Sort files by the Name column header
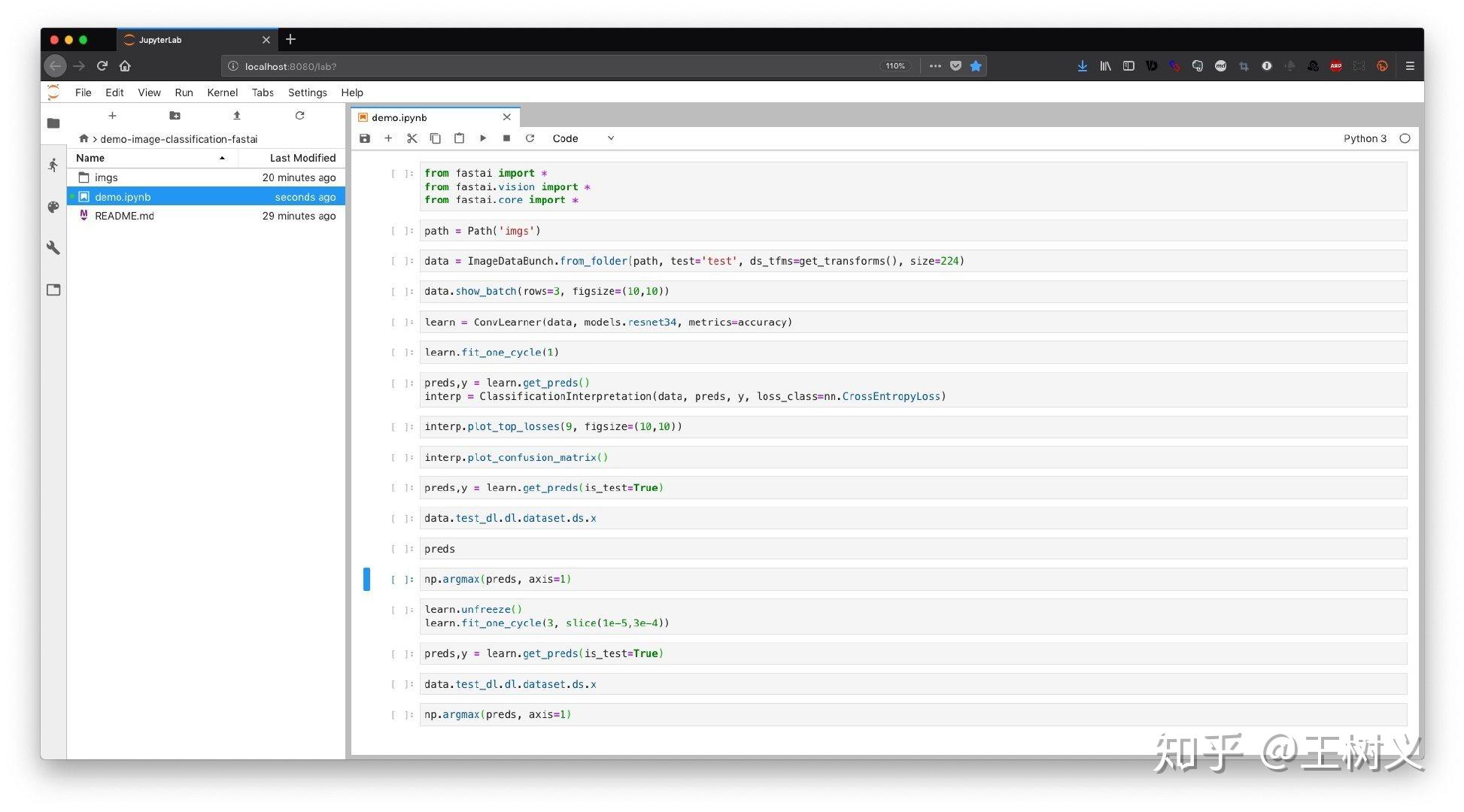1464x812 pixels. point(90,158)
